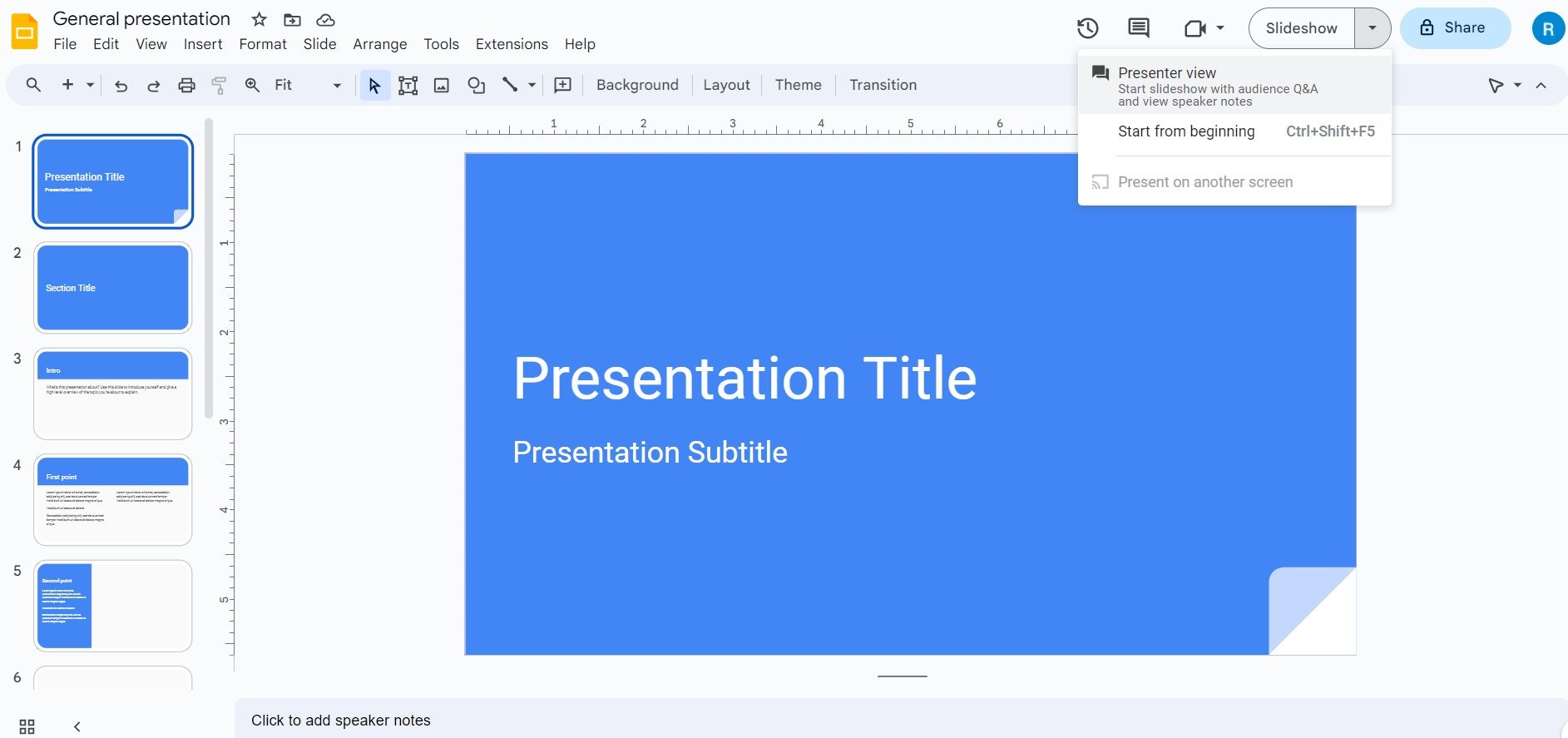Image resolution: width=1568 pixels, height=738 pixels.
Task: Hide the menus with the up chevron
Action: (x=1541, y=85)
